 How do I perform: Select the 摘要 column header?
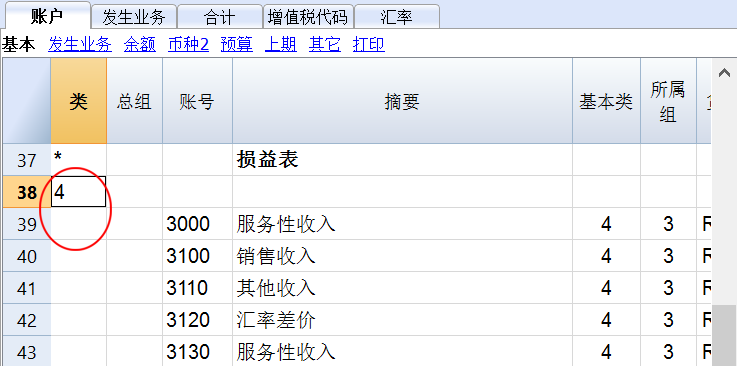(x=402, y=101)
